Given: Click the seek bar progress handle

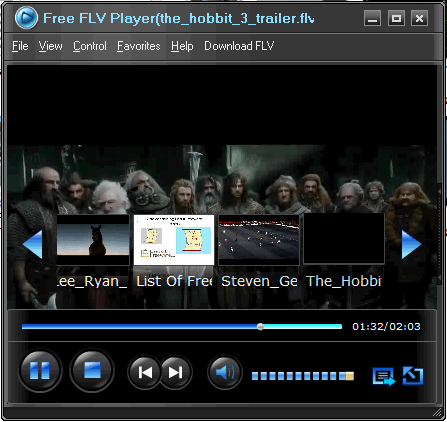Looking at the screenshot, I should [260, 327].
